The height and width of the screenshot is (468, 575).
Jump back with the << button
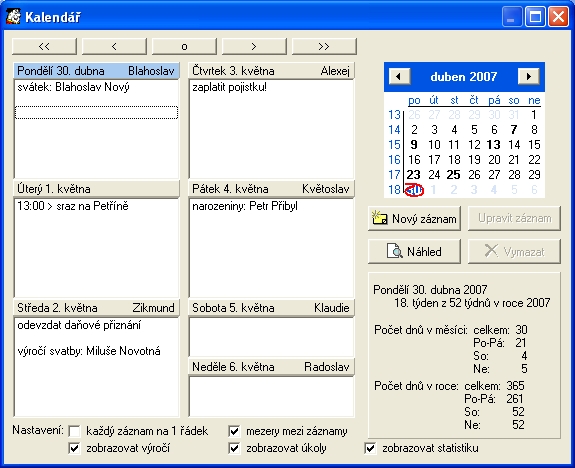pos(44,46)
